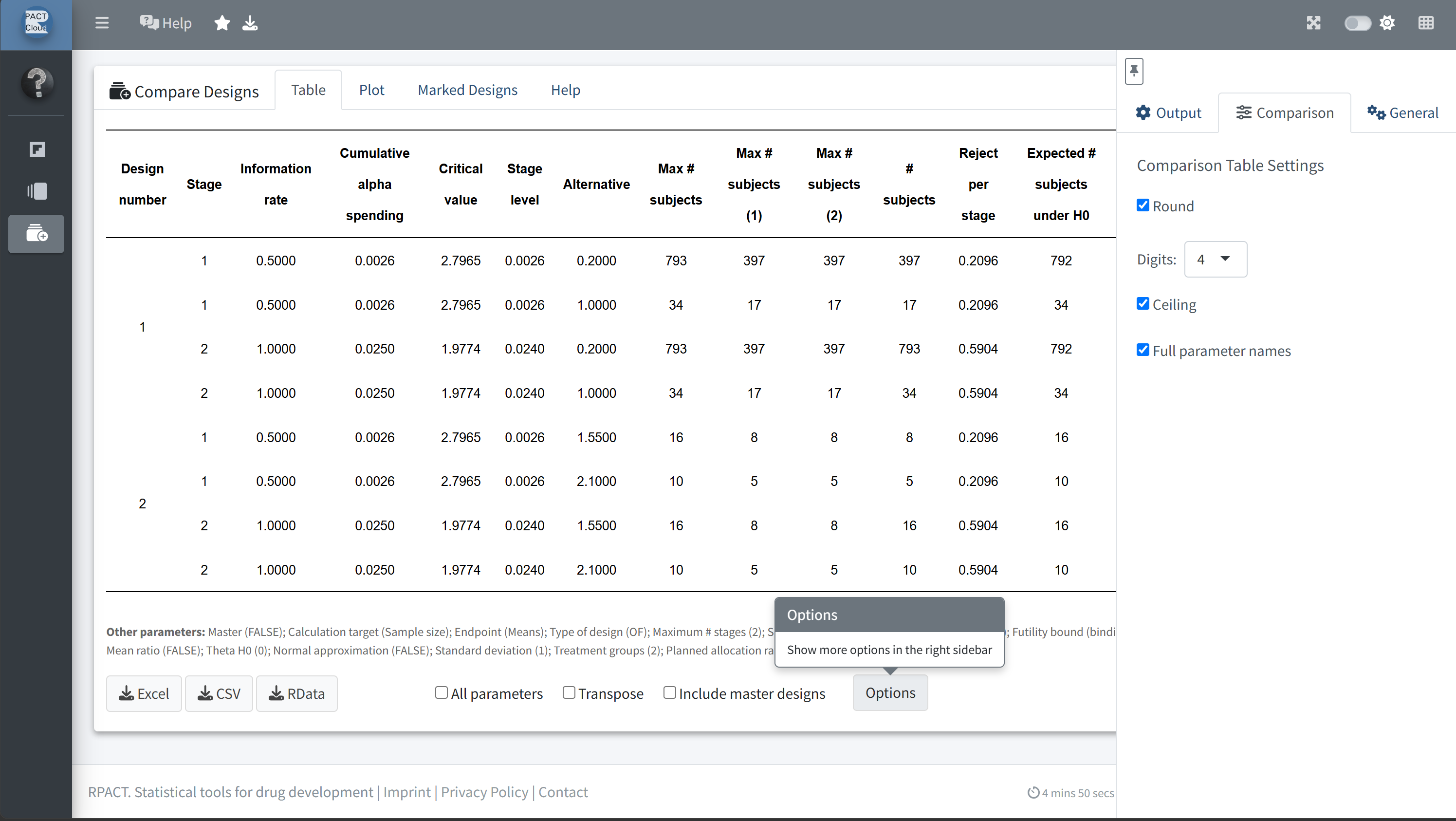Open the apps grid icon

(1426, 23)
